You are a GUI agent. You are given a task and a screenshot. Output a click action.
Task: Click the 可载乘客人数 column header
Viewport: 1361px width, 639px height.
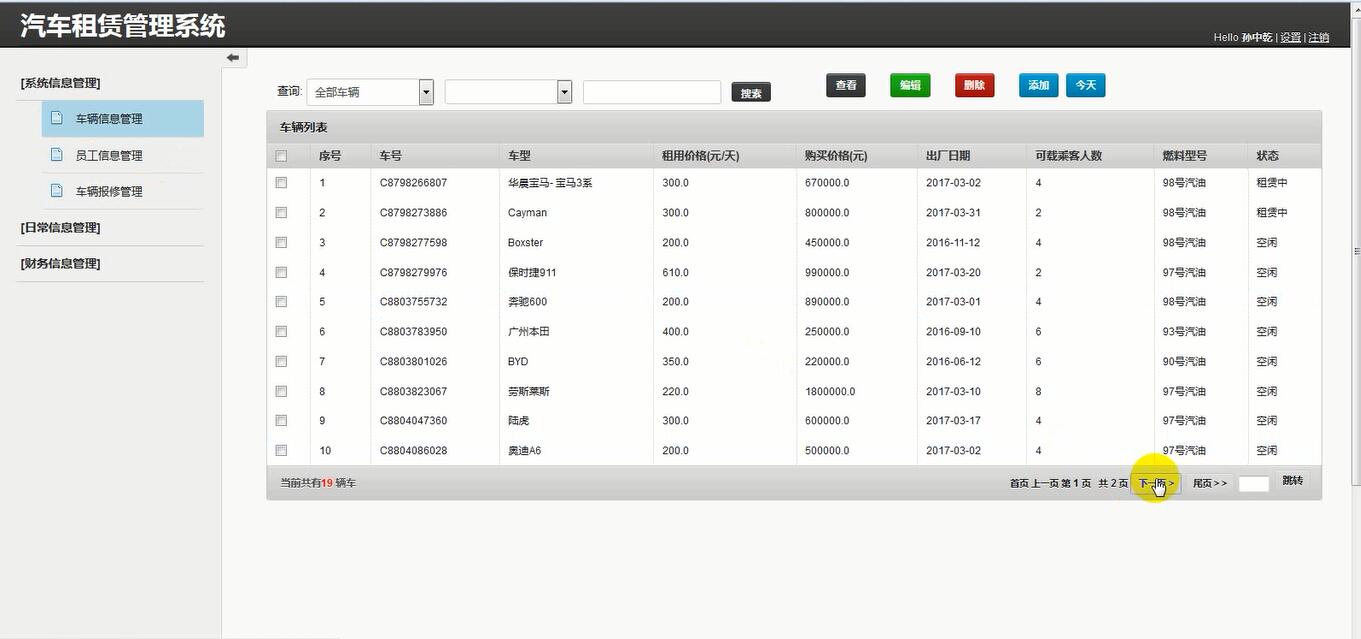click(1069, 156)
